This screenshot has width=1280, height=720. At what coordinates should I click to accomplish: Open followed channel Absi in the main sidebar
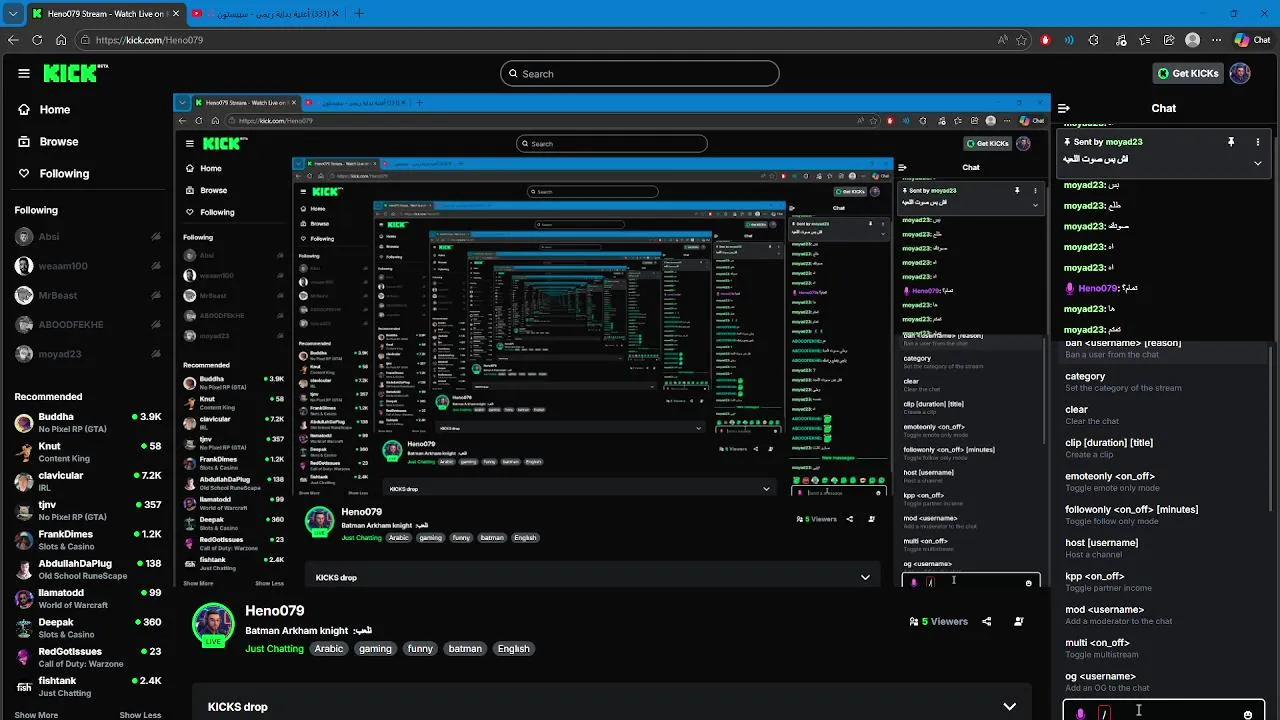click(x=88, y=237)
